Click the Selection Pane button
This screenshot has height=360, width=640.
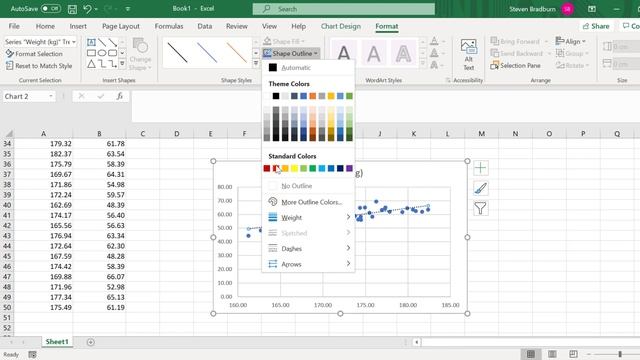tap(516, 65)
